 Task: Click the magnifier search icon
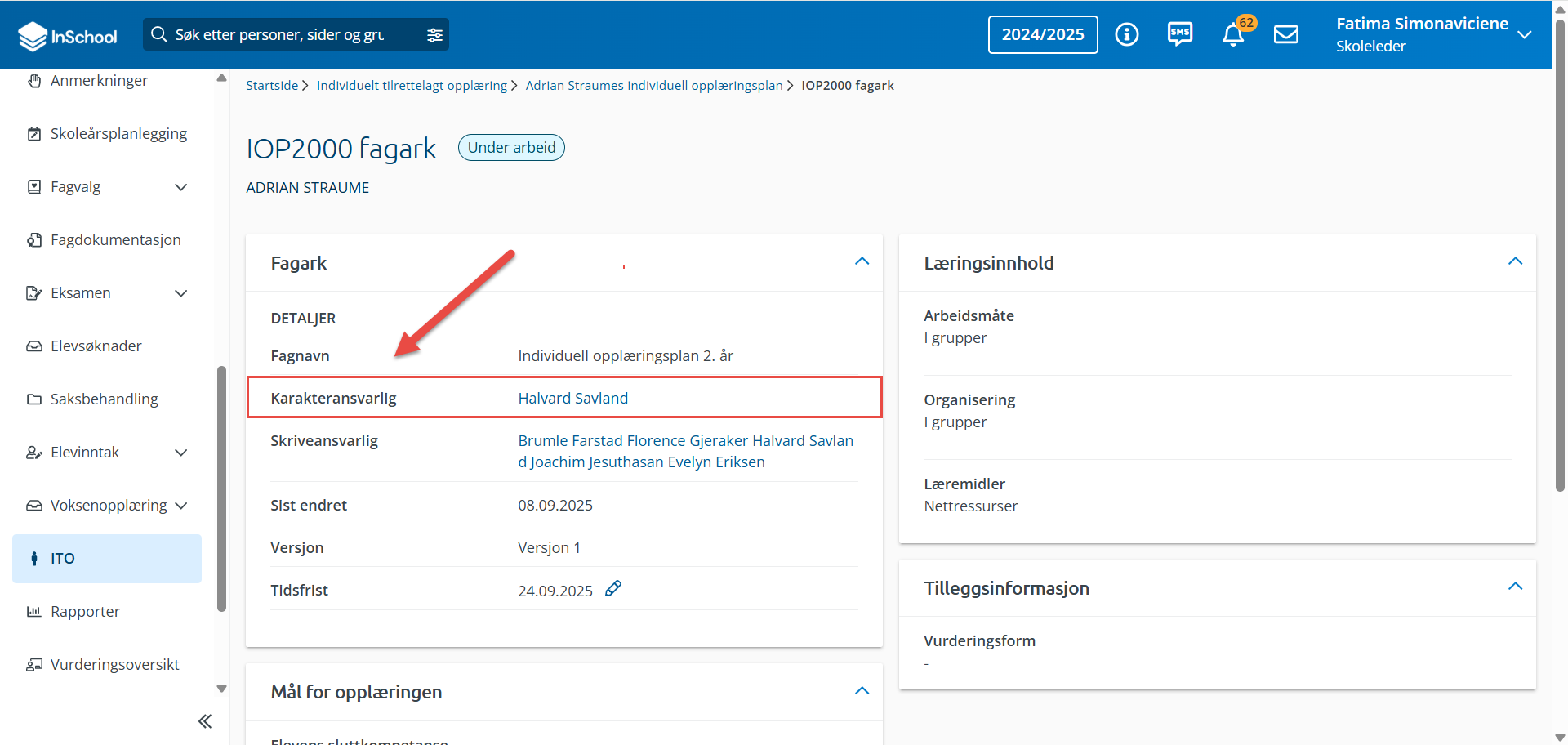(x=159, y=34)
